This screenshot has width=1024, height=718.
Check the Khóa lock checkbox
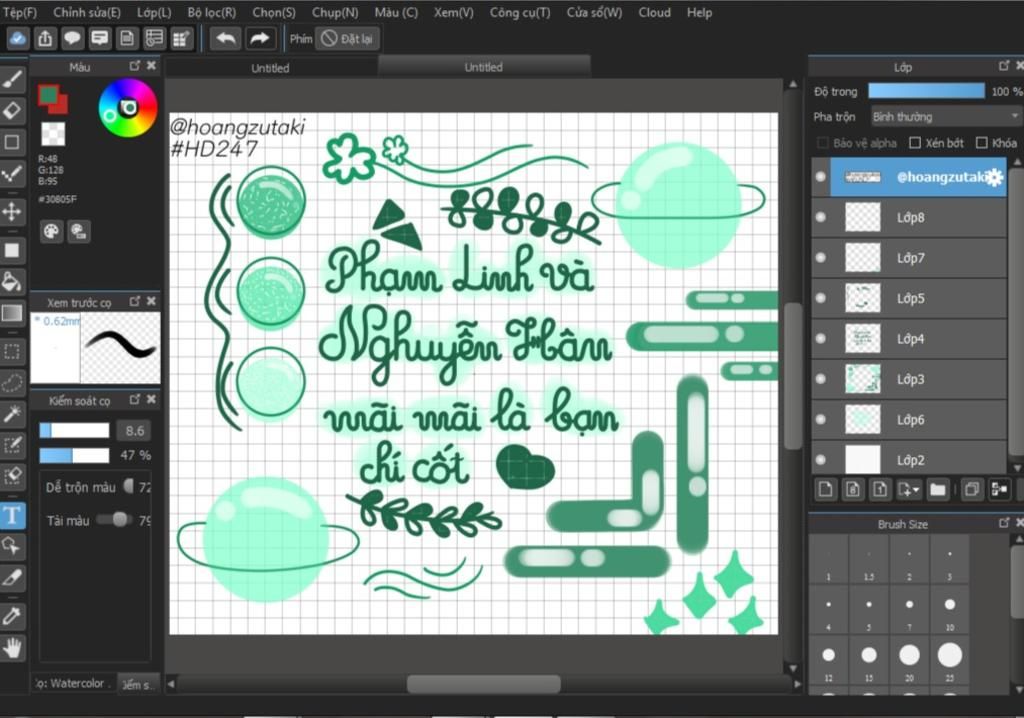tap(981, 143)
